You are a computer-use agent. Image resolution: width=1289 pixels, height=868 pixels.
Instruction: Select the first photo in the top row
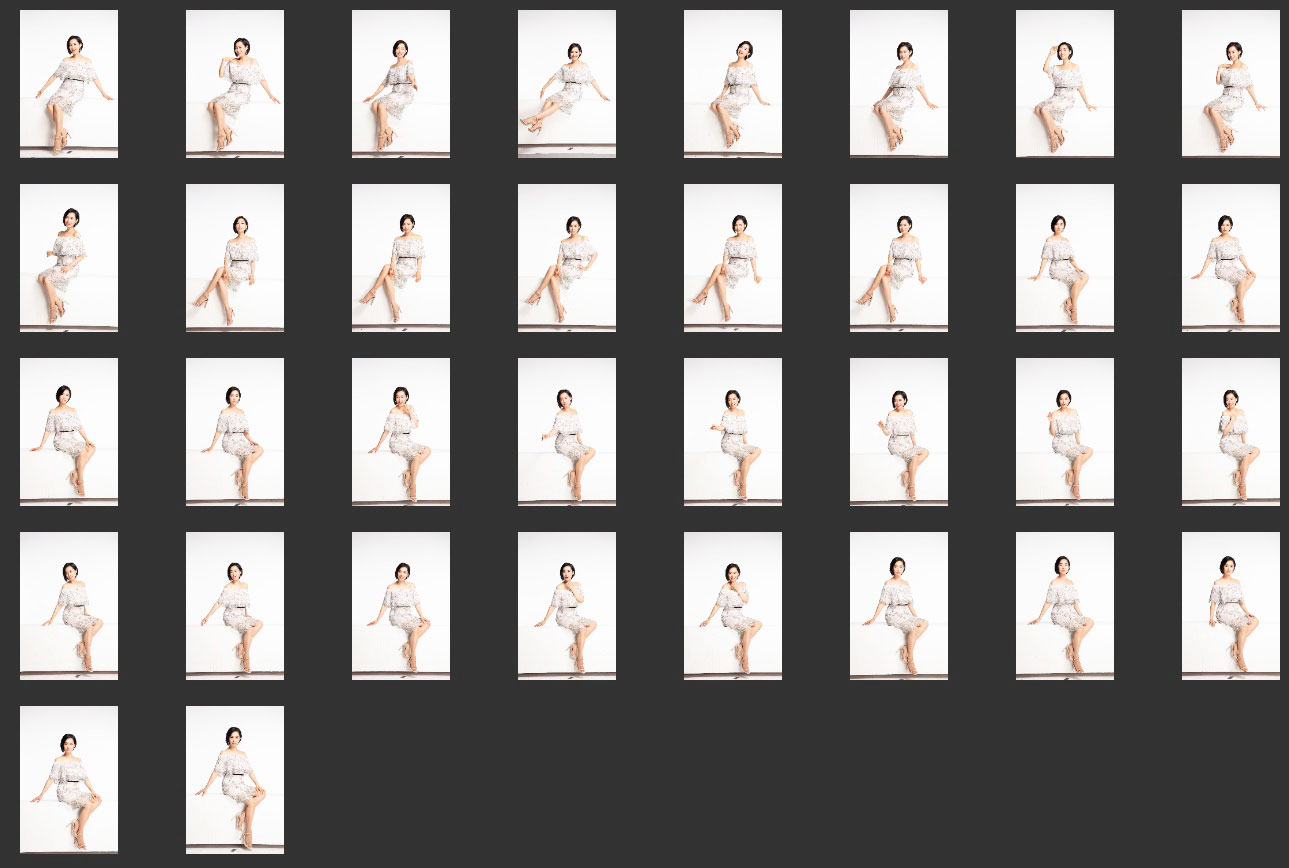[x=69, y=84]
